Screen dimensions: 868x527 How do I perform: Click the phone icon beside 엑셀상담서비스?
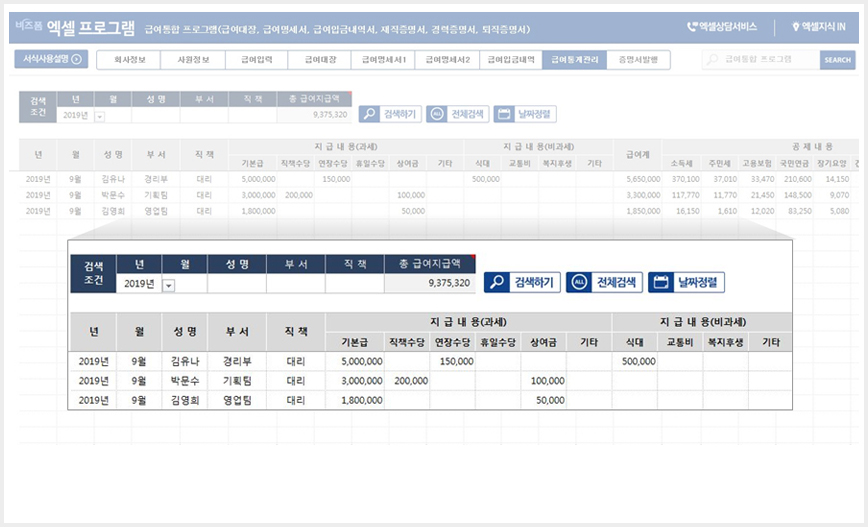coord(692,27)
